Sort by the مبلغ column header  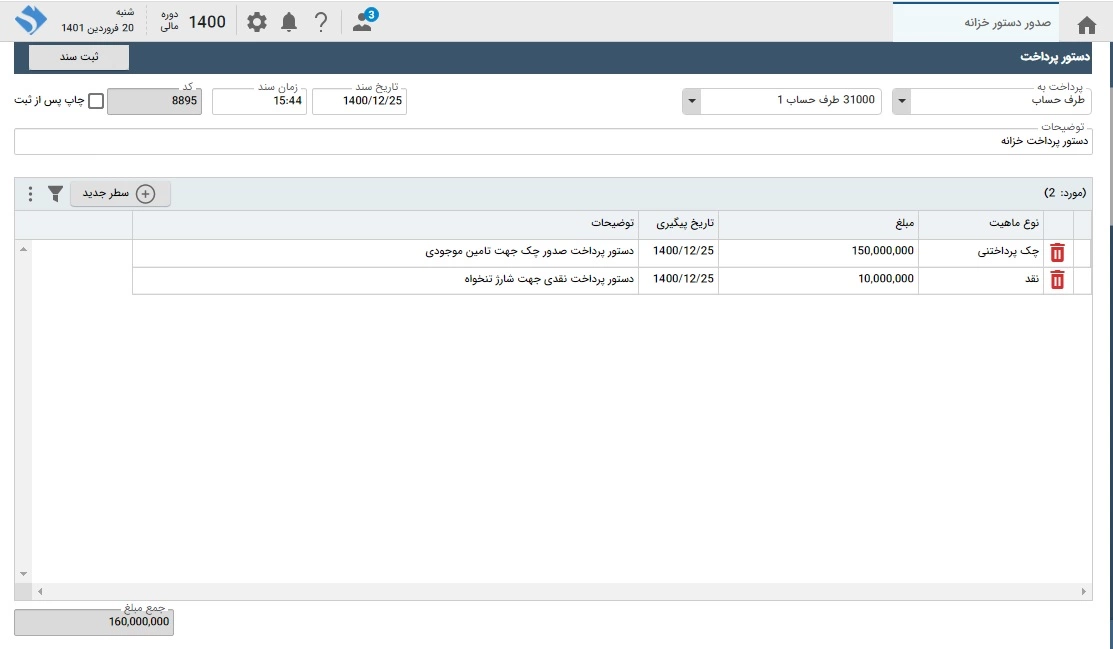818,224
